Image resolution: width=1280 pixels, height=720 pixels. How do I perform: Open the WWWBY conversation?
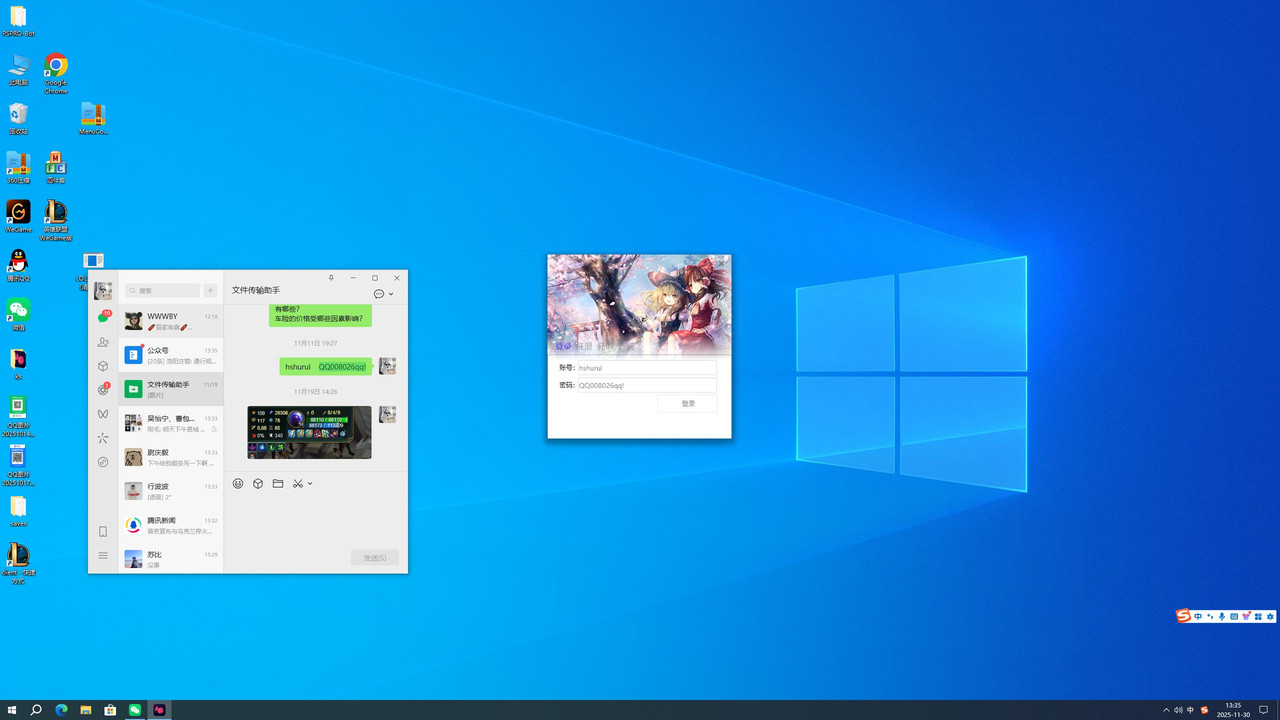[171, 321]
